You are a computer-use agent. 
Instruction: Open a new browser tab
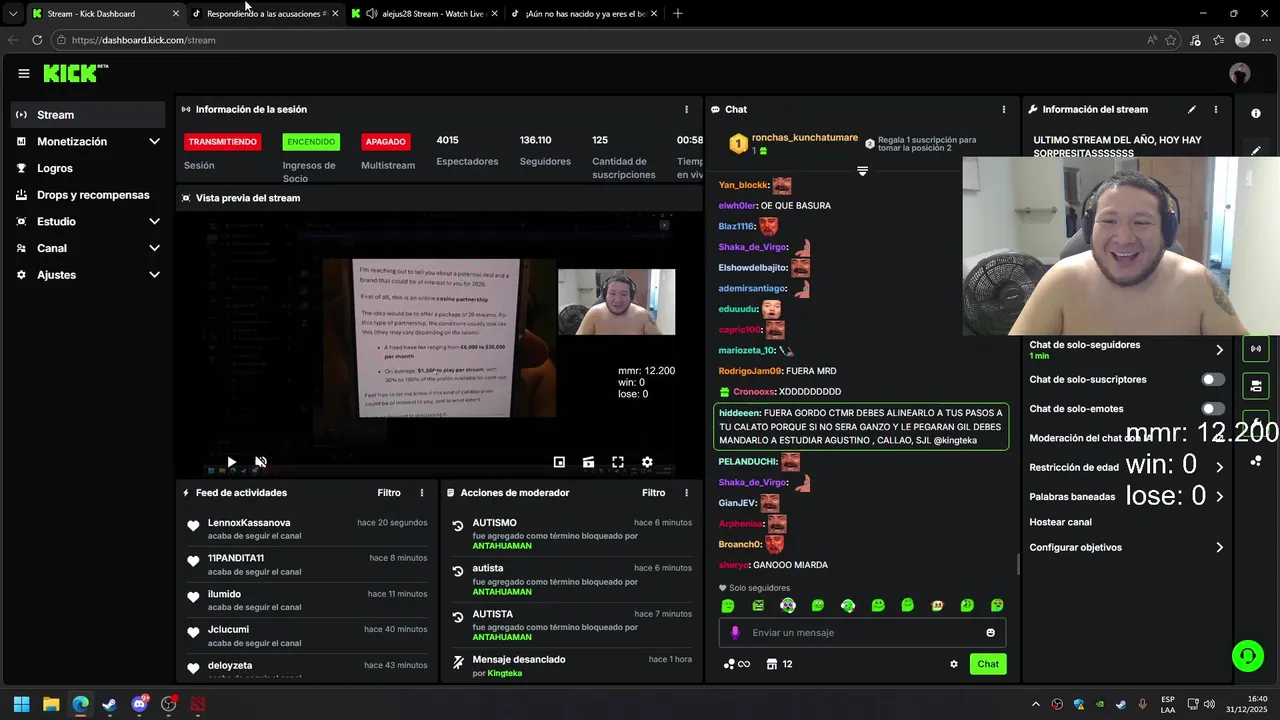pyautogui.click(x=678, y=13)
